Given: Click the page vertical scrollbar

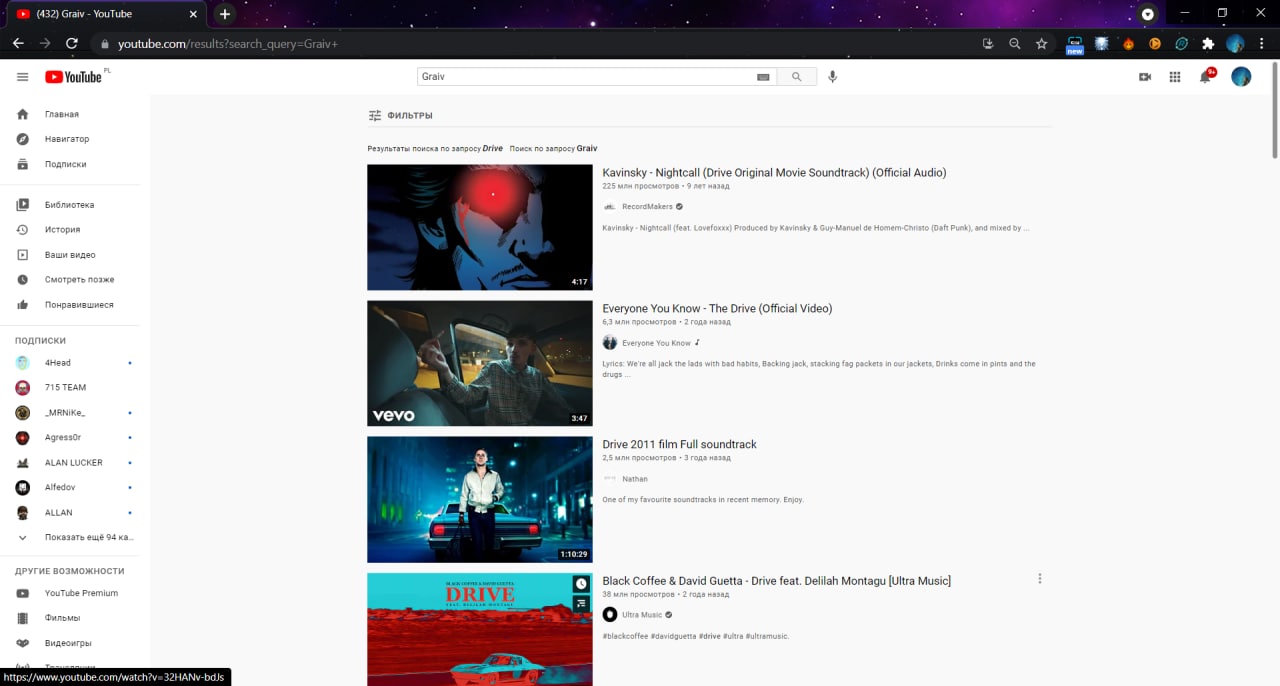Looking at the screenshot, I should pos(1274,108).
